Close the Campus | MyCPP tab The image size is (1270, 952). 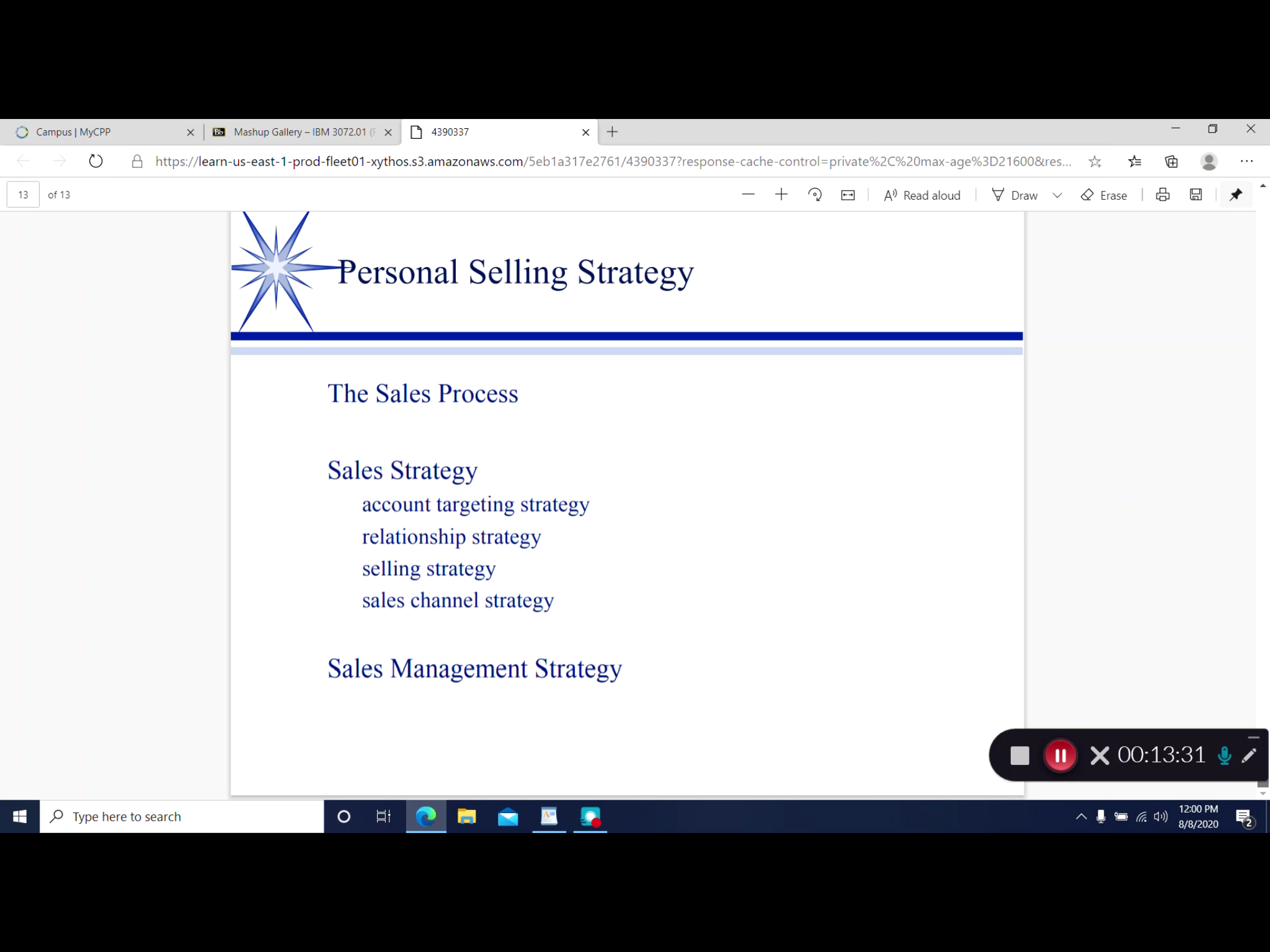point(190,132)
